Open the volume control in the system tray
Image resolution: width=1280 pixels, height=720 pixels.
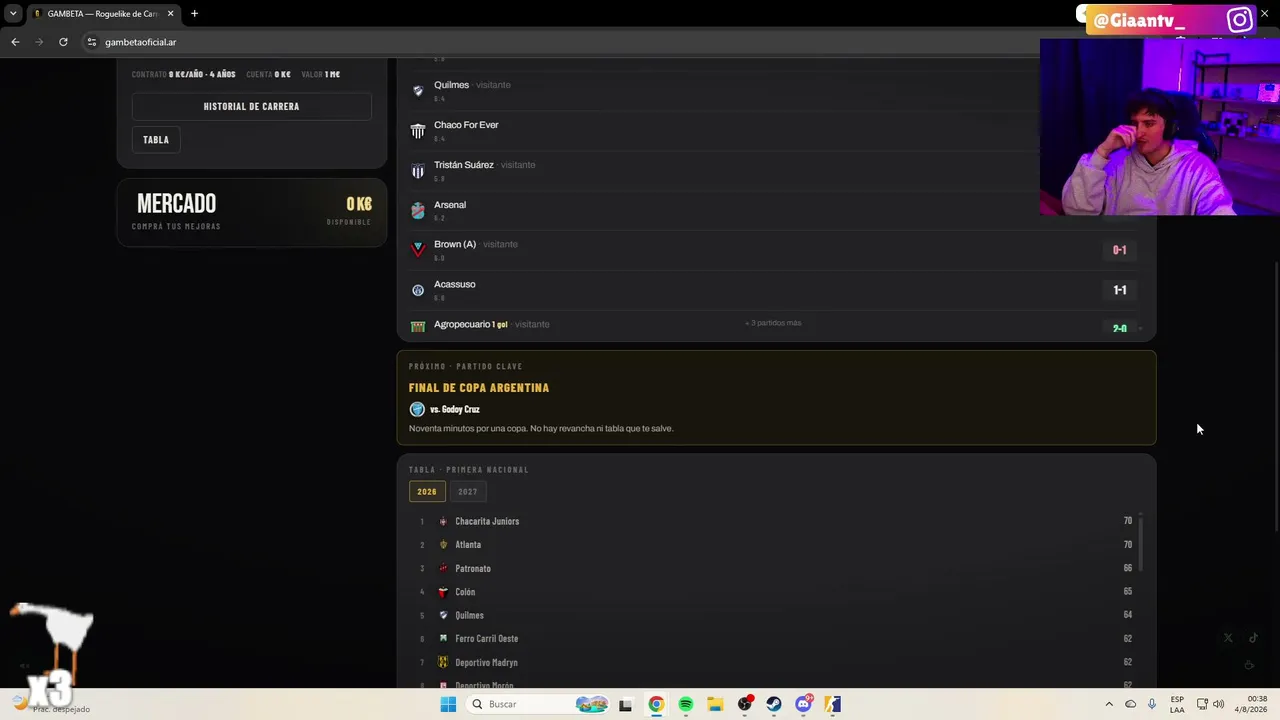(x=1218, y=704)
